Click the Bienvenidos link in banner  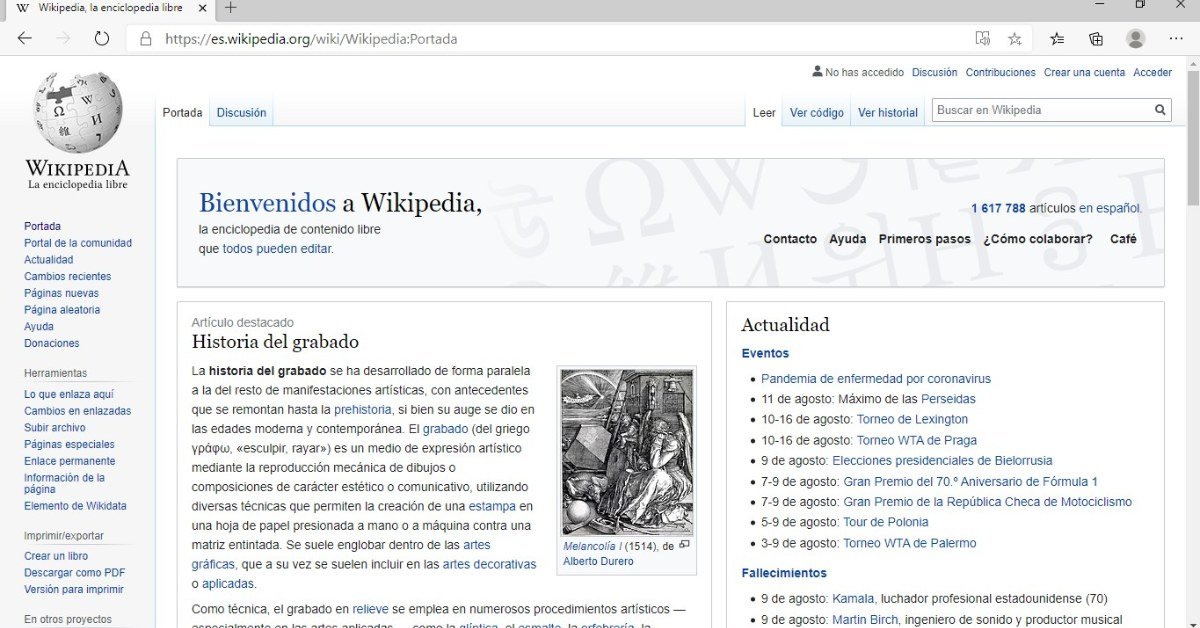(267, 203)
